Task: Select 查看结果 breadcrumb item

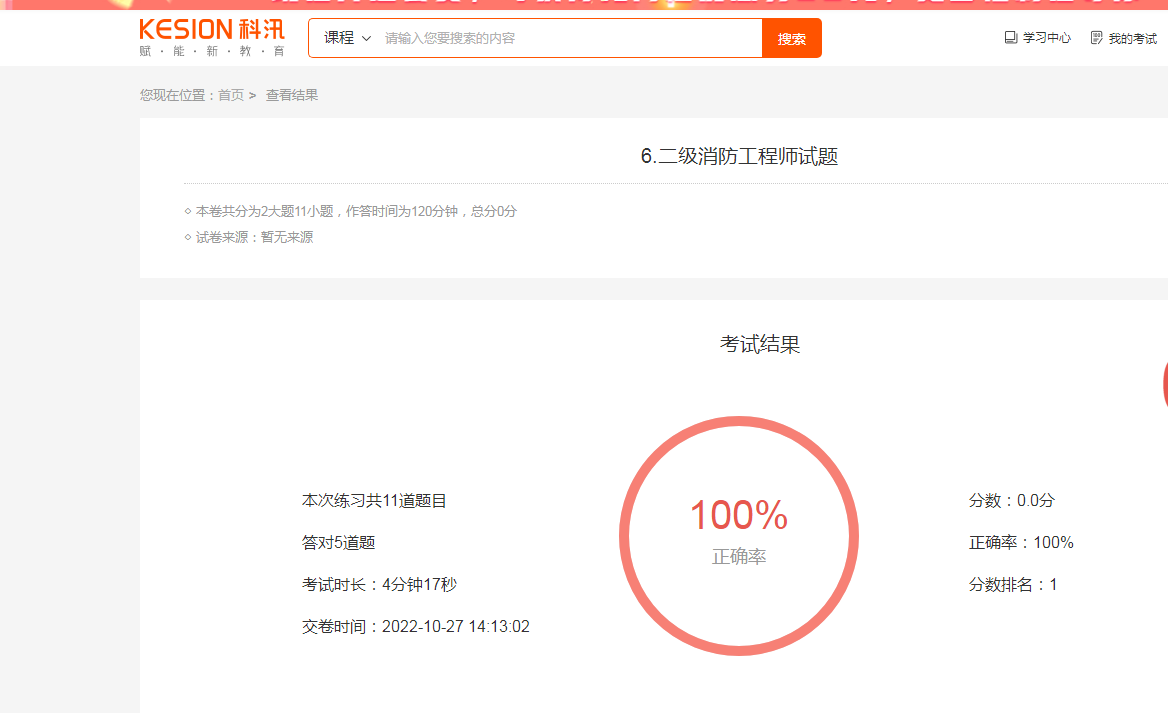Action: pyautogui.click(x=292, y=95)
